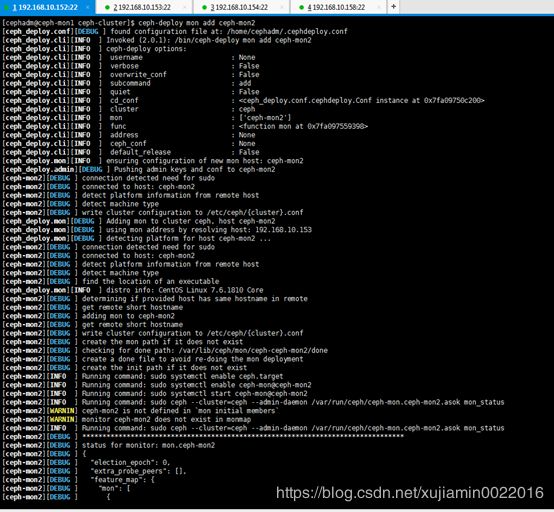
Task: Click the '"feature_map": {' line
Action: tap(78, 480)
